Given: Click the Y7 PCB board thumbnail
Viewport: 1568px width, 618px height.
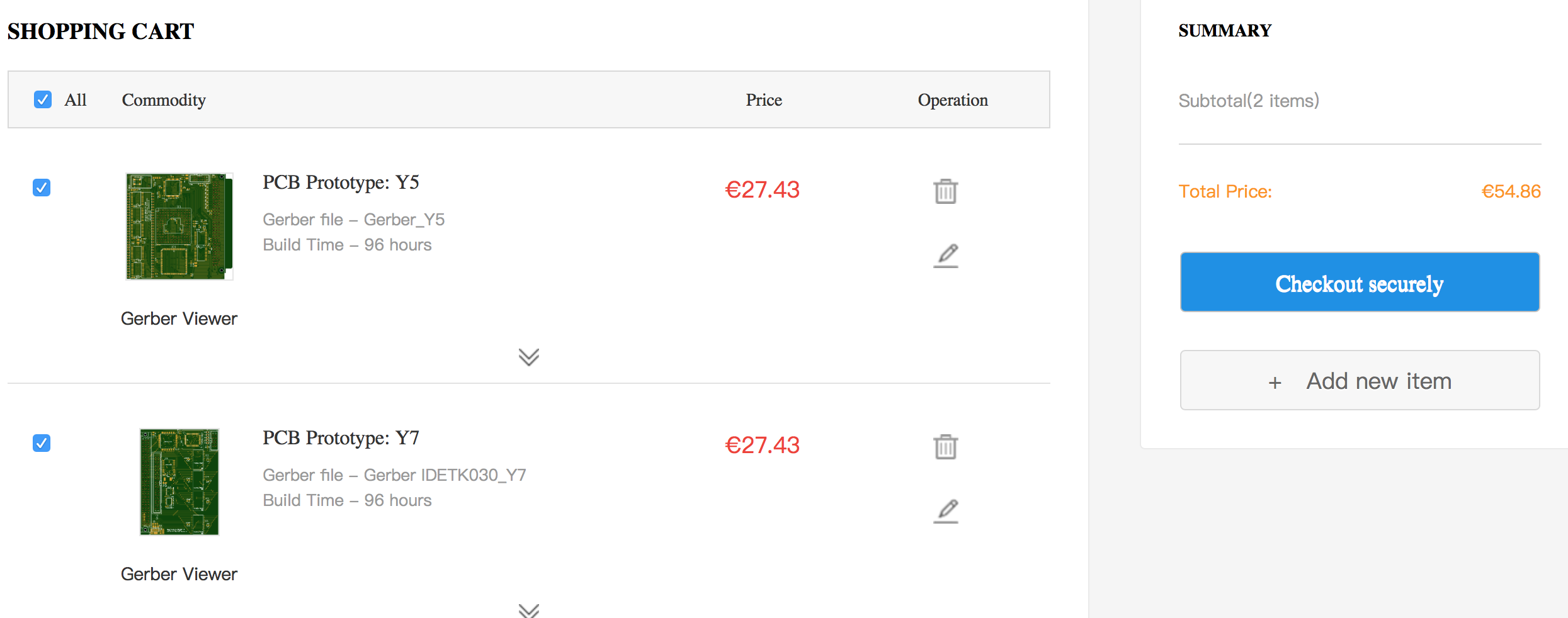Looking at the screenshot, I should pos(179,482).
